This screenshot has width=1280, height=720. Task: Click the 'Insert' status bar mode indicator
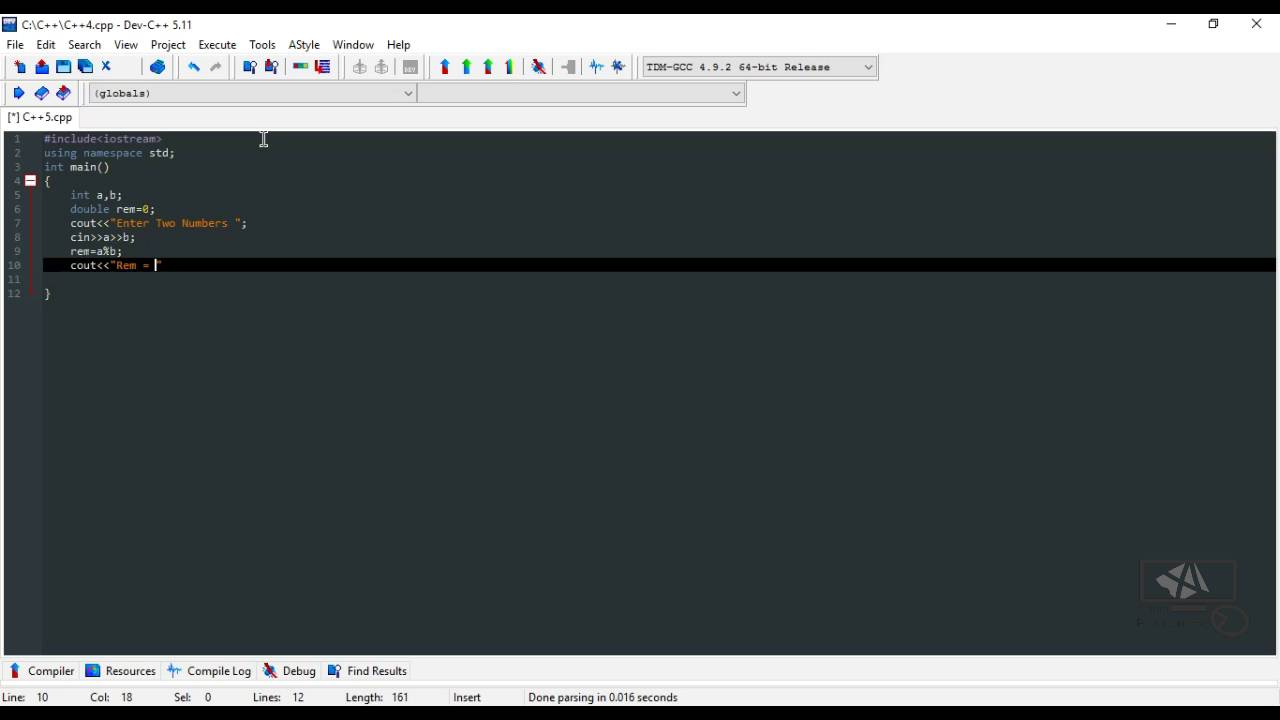pyautogui.click(x=467, y=697)
